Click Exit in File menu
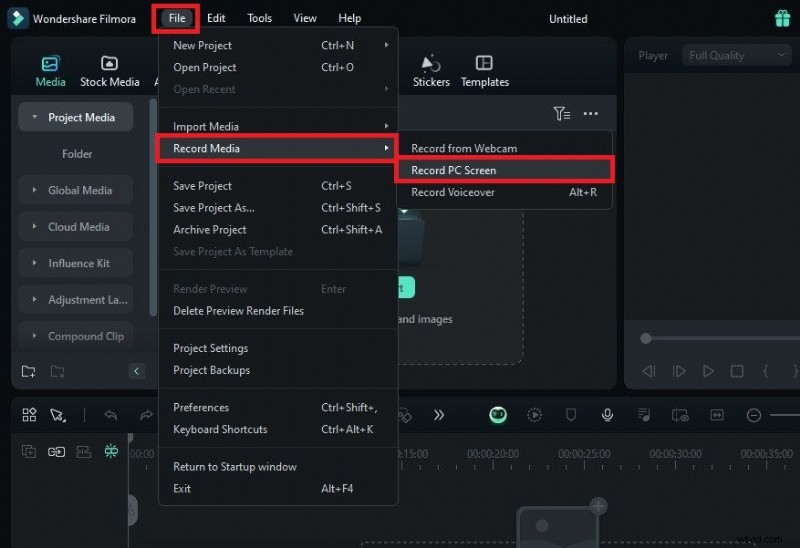 [x=278, y=488]
